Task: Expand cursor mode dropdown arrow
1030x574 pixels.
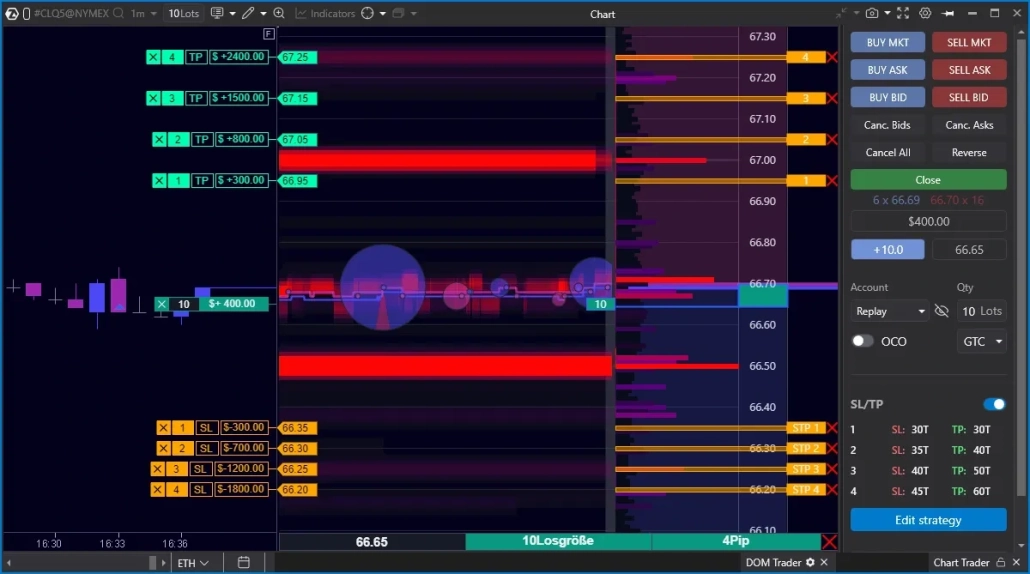Action: pos(383,13)
